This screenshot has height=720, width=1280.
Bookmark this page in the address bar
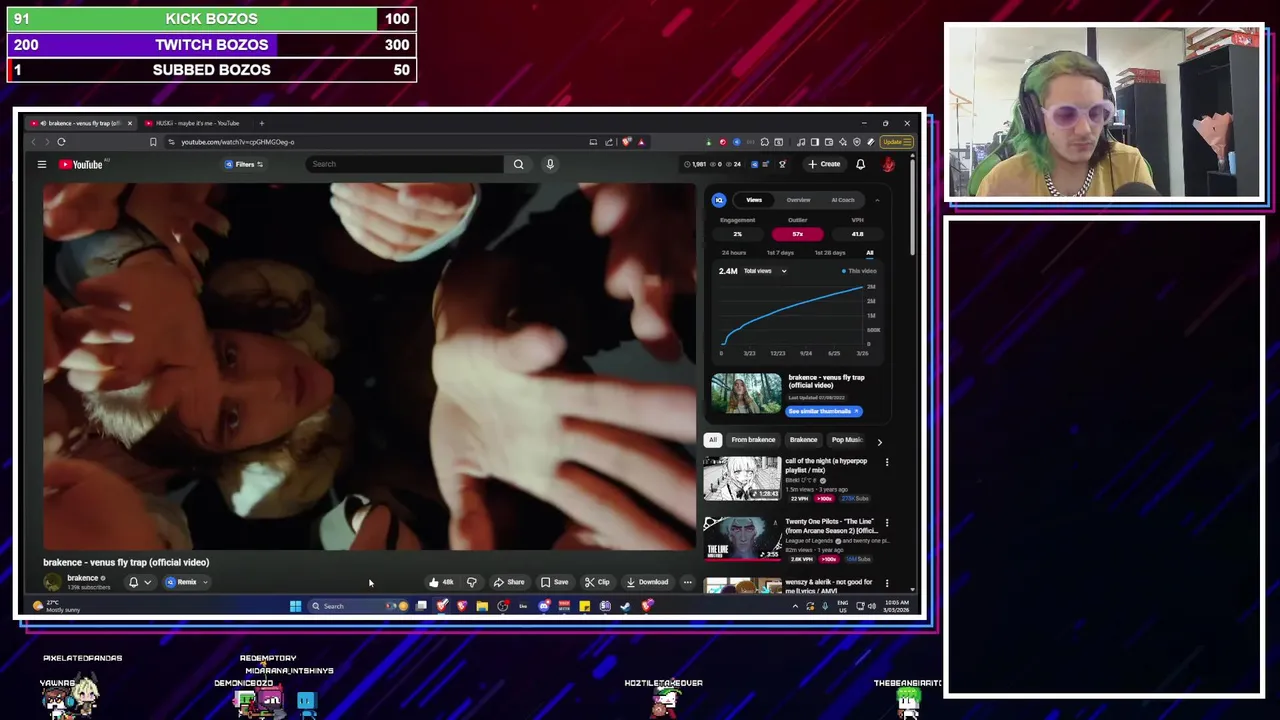(x=153, y=142)
